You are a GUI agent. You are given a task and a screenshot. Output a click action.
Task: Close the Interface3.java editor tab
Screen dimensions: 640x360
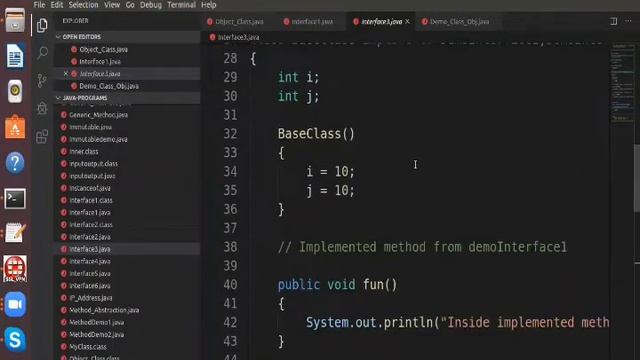407,22
